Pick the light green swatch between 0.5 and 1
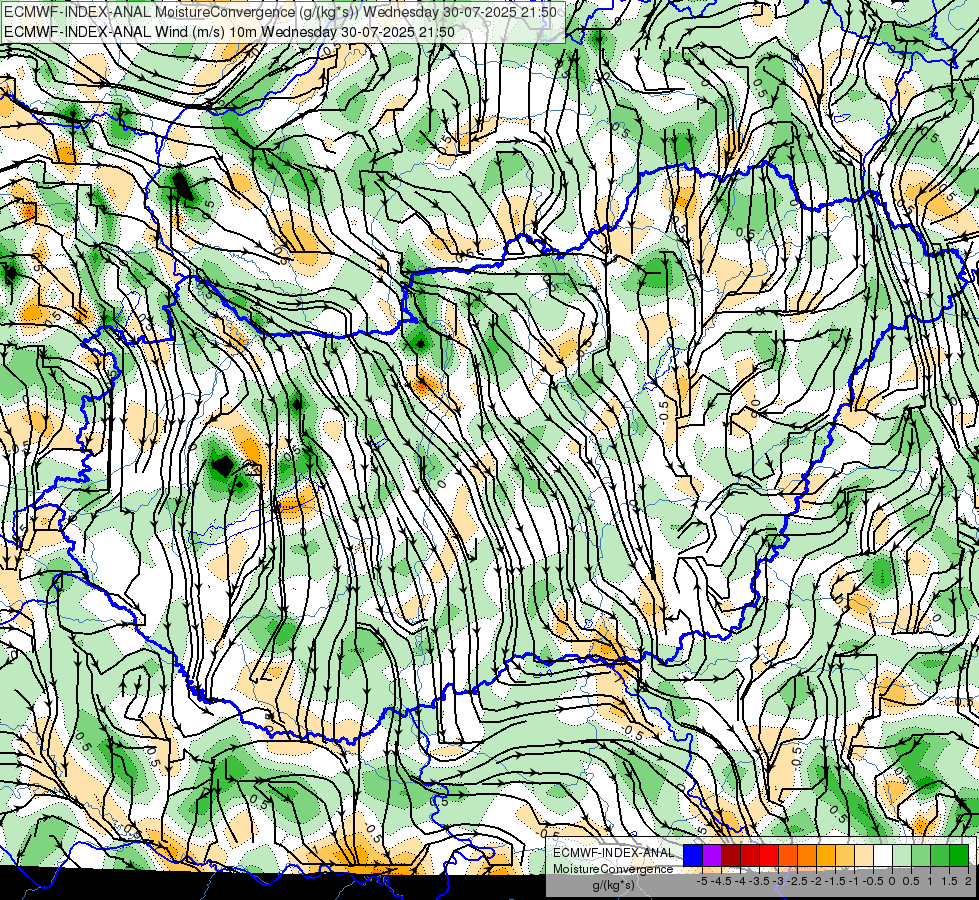The height and width of the screenshot is (900, 979). (x=921, y=855)
